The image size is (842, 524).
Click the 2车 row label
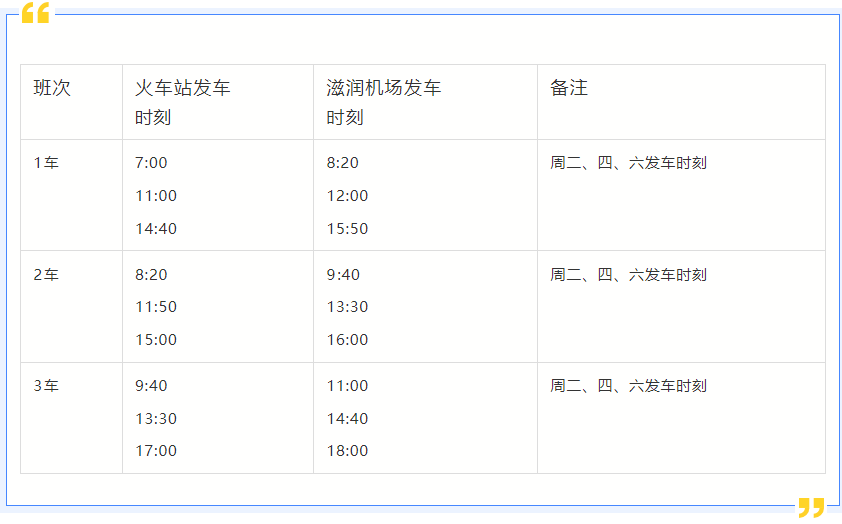46,275
